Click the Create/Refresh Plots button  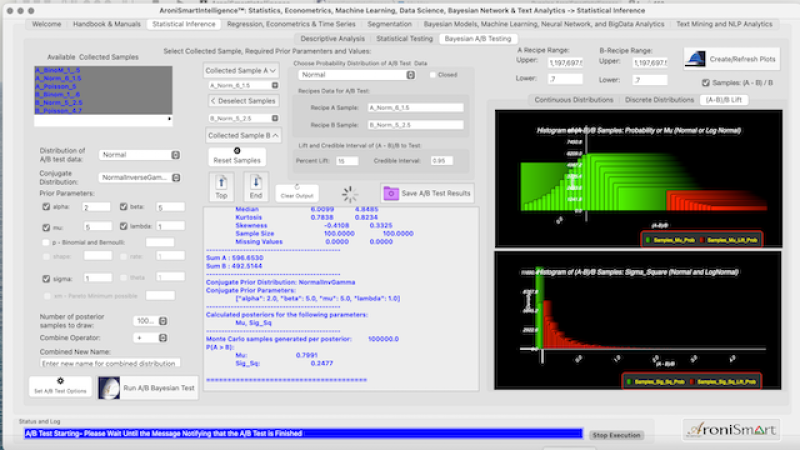[x=731, y=59]
